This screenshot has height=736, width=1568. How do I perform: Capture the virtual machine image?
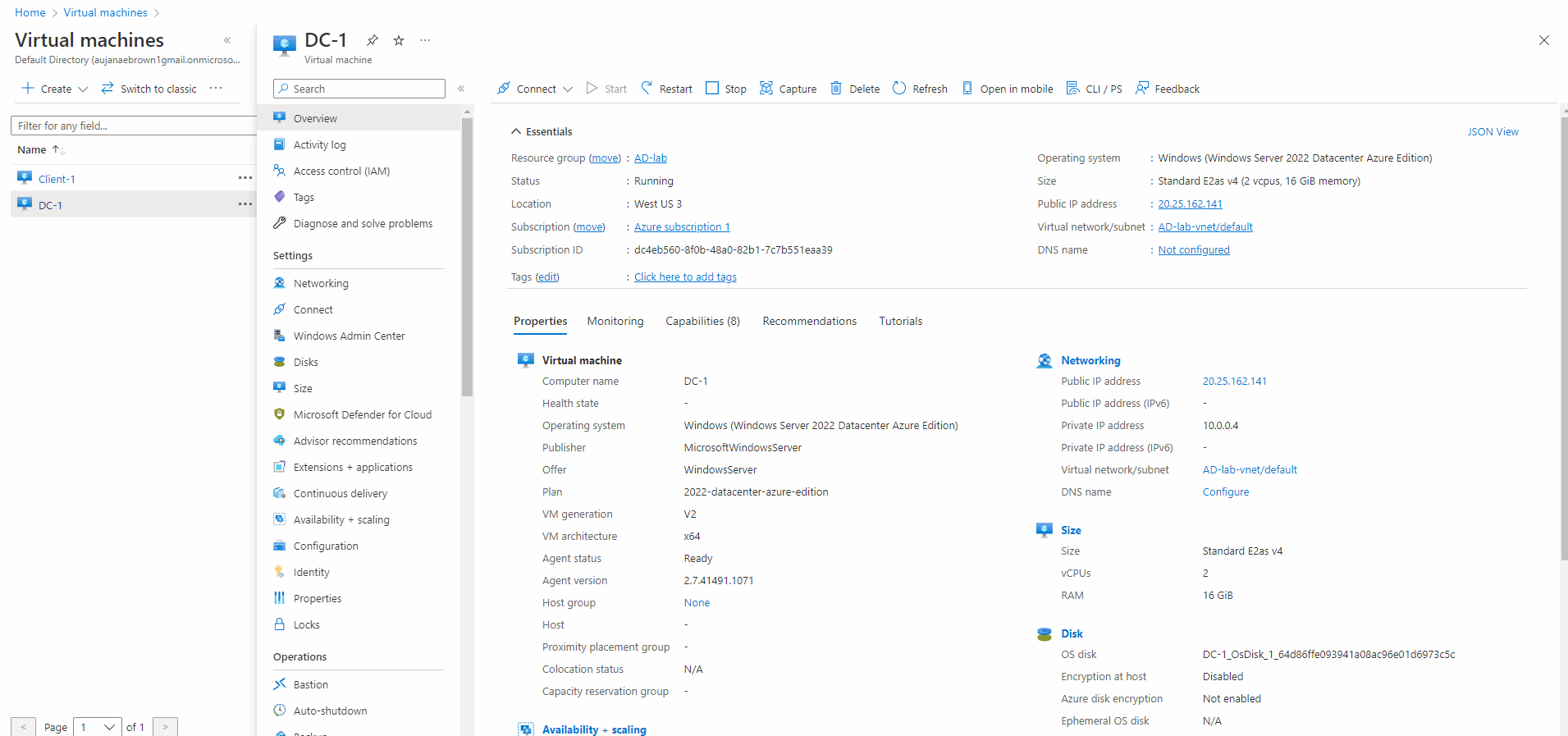click(x=788, y=89)
